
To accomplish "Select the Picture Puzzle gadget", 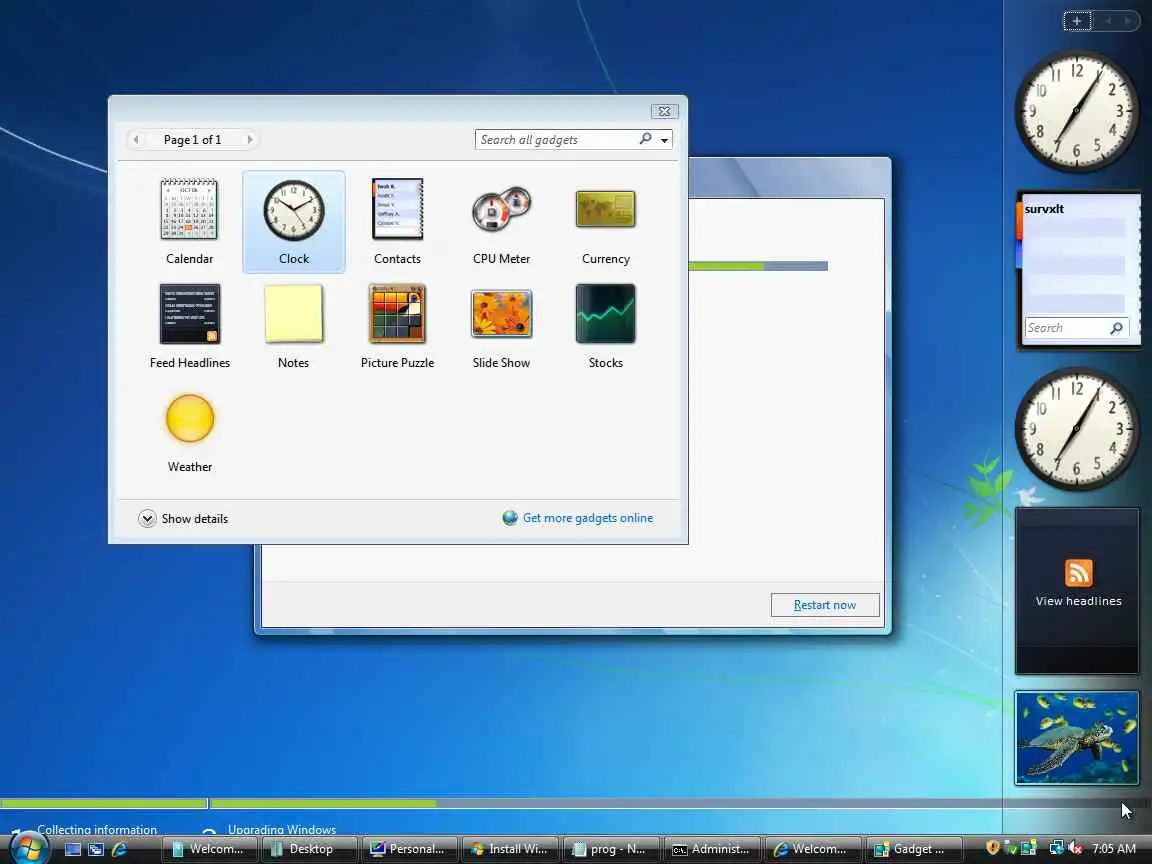I will 397,325.
